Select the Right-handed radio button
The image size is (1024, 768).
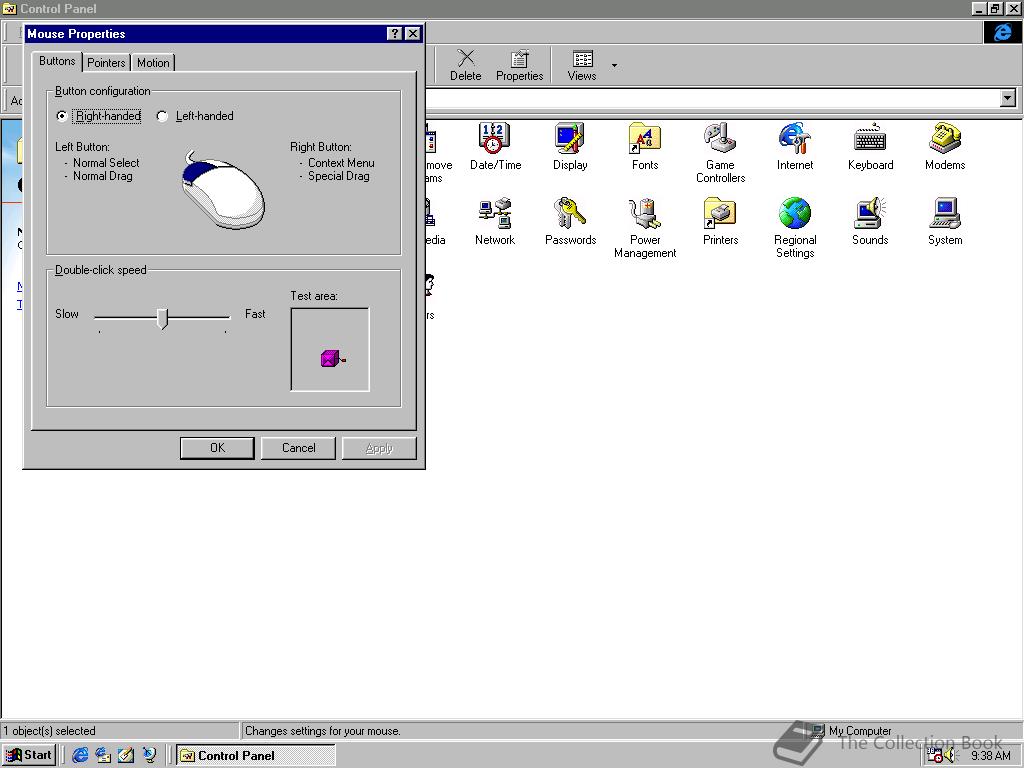63,116
